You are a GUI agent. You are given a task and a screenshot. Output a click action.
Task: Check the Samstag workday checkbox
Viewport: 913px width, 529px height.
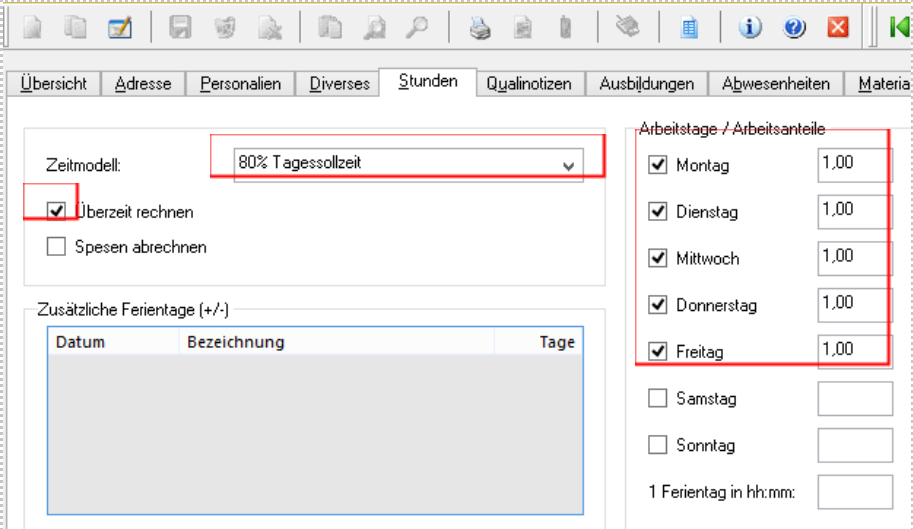[658, 399]
